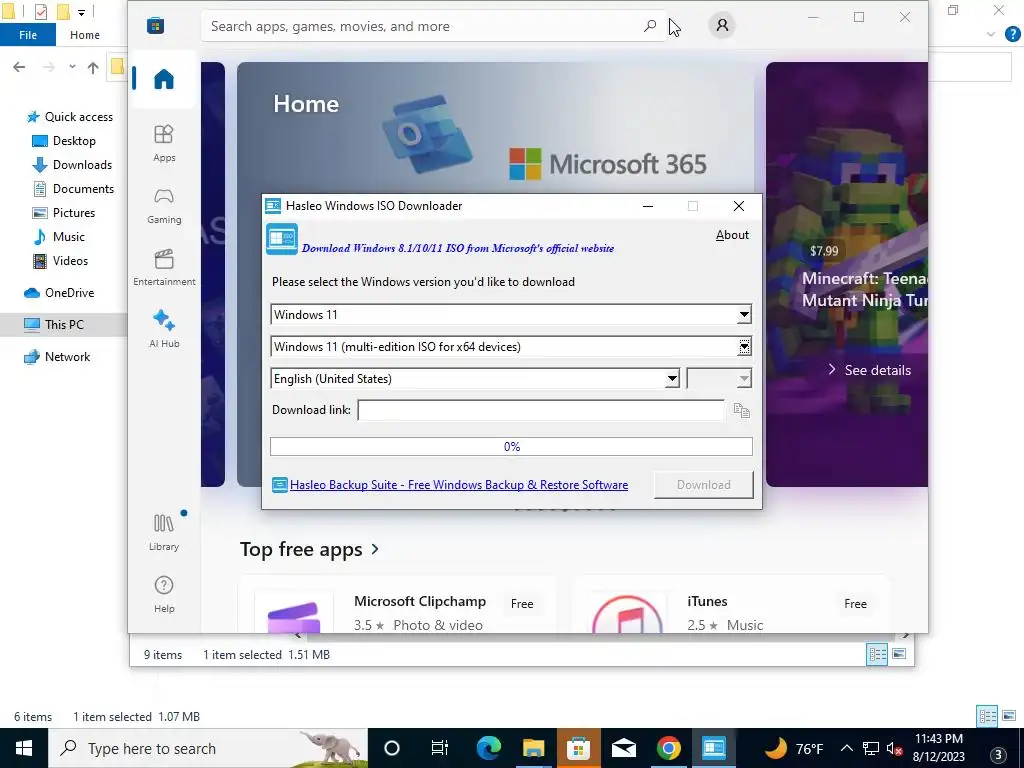Open the user account profile icon
1024x768 pixels.
click(x=722, y=25)
